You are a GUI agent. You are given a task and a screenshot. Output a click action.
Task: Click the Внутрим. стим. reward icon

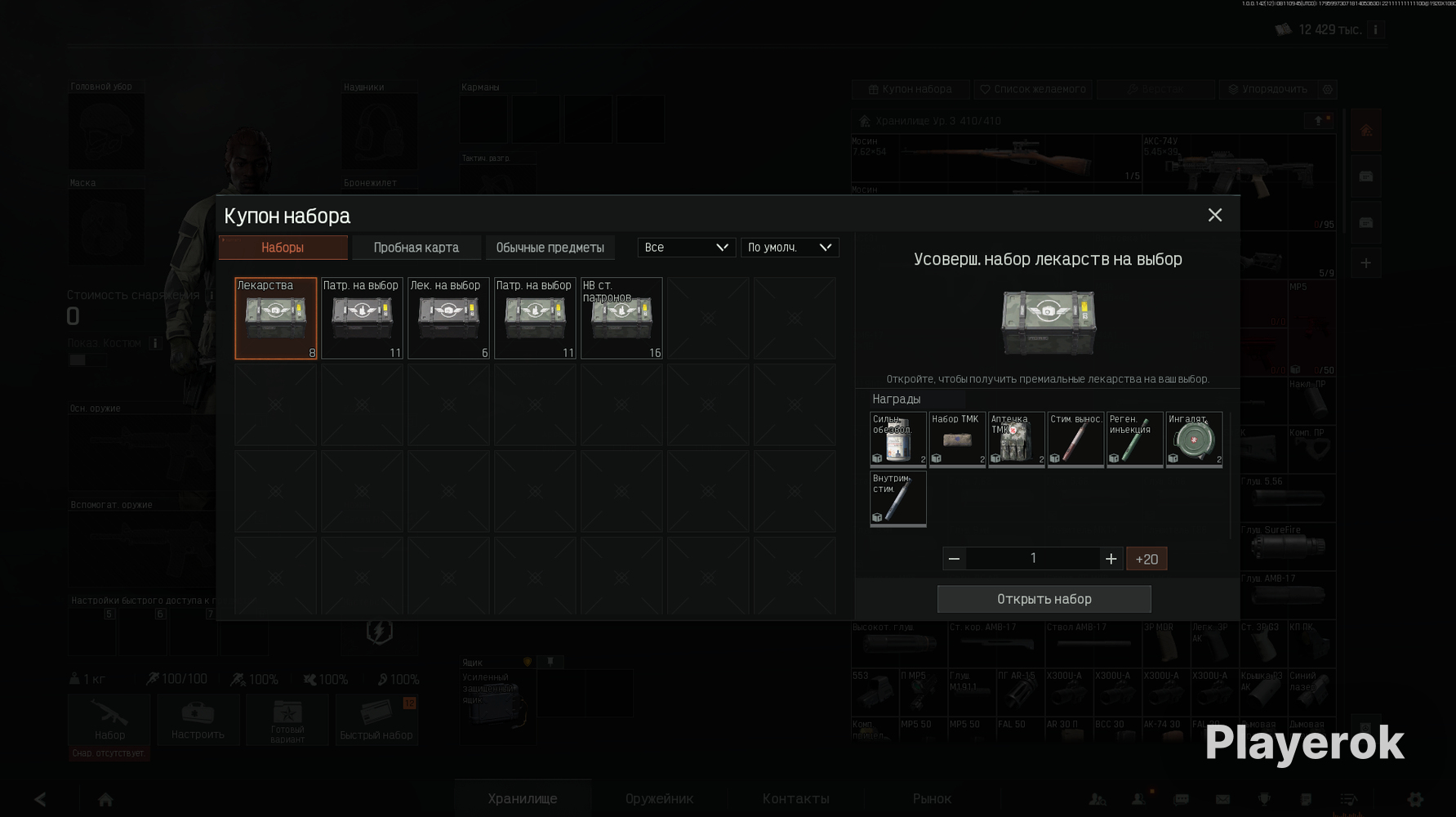[x=898, y=499]
